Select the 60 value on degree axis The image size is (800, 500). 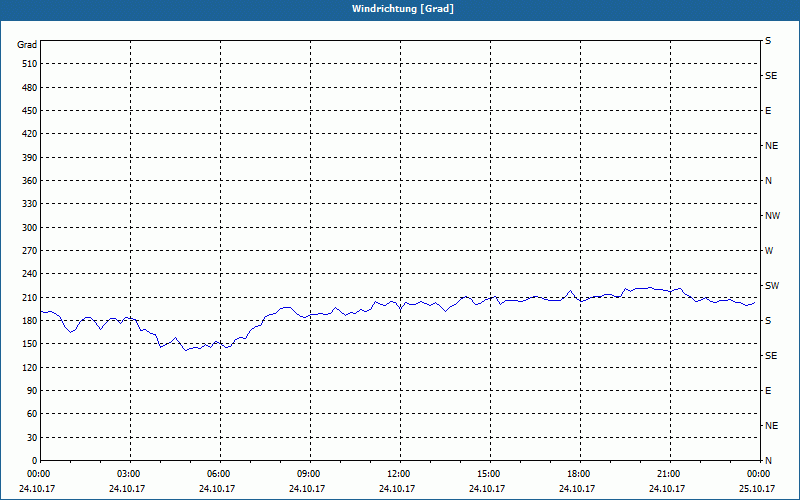[x=32, y=414]
